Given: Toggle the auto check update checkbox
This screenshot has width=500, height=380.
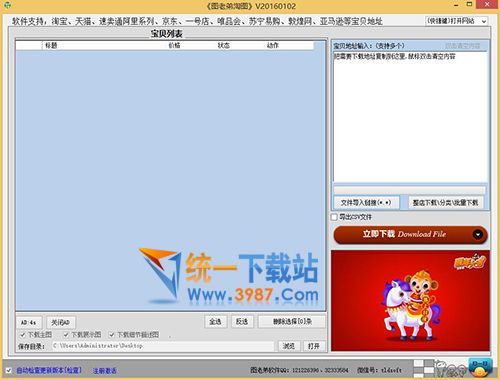Looking at the screenshot, I should click(x=9, y=370).
